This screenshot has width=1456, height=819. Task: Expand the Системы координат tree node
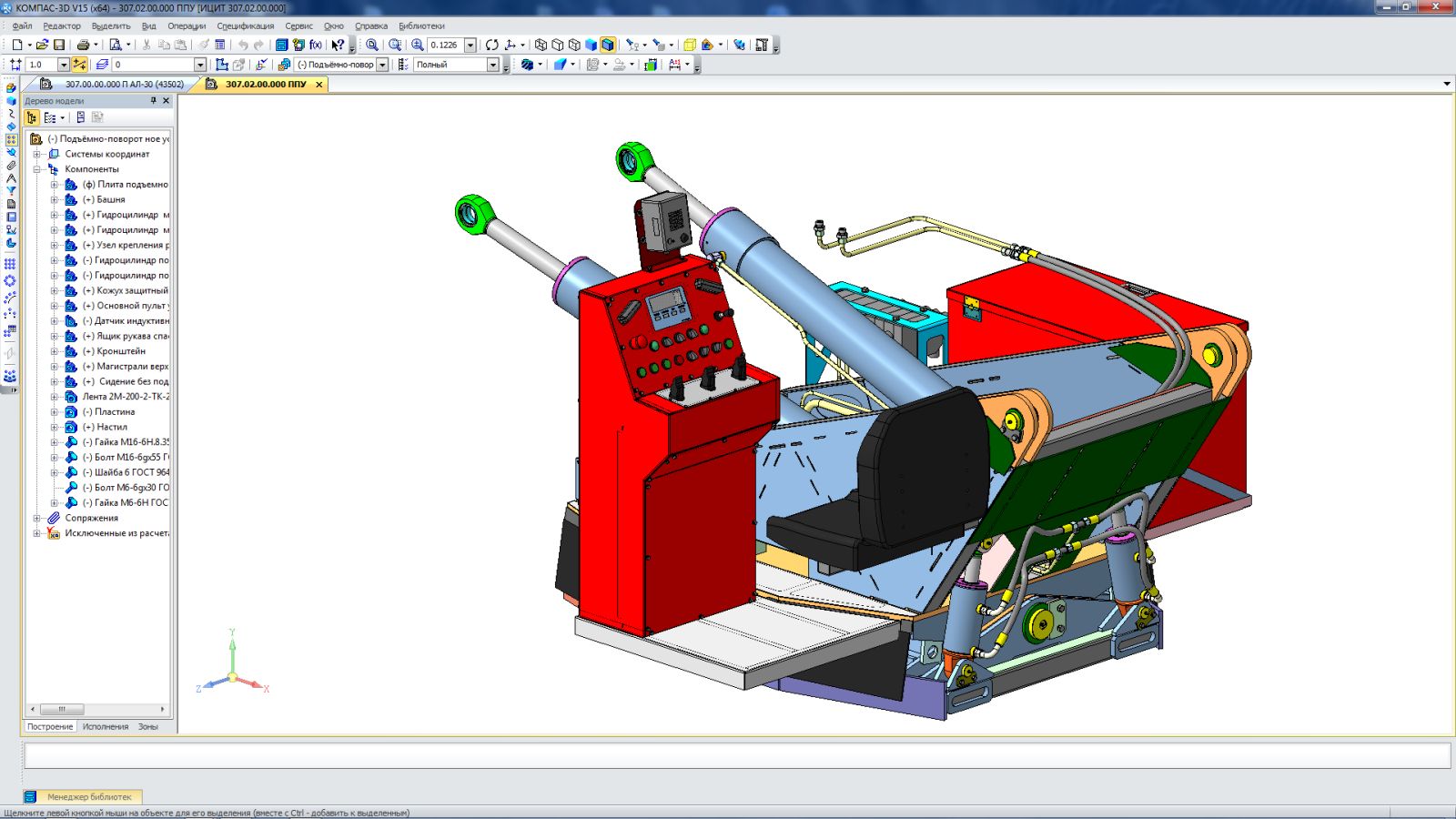37,154
